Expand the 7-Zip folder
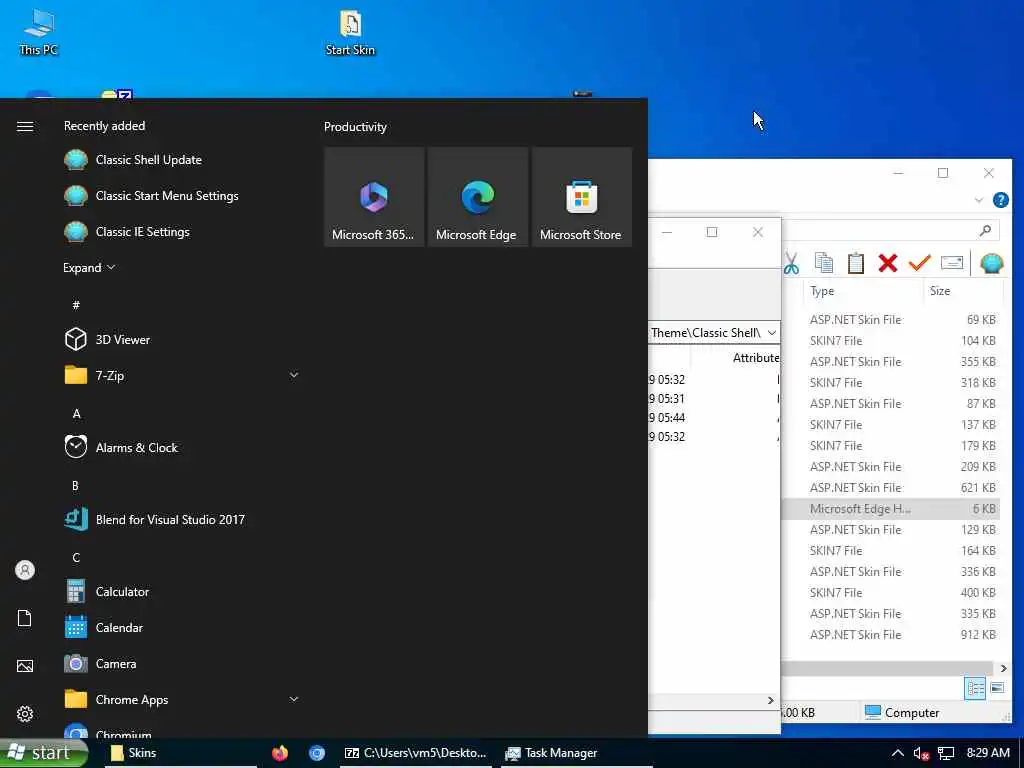 pyautogui.click(x=294, y=375)
